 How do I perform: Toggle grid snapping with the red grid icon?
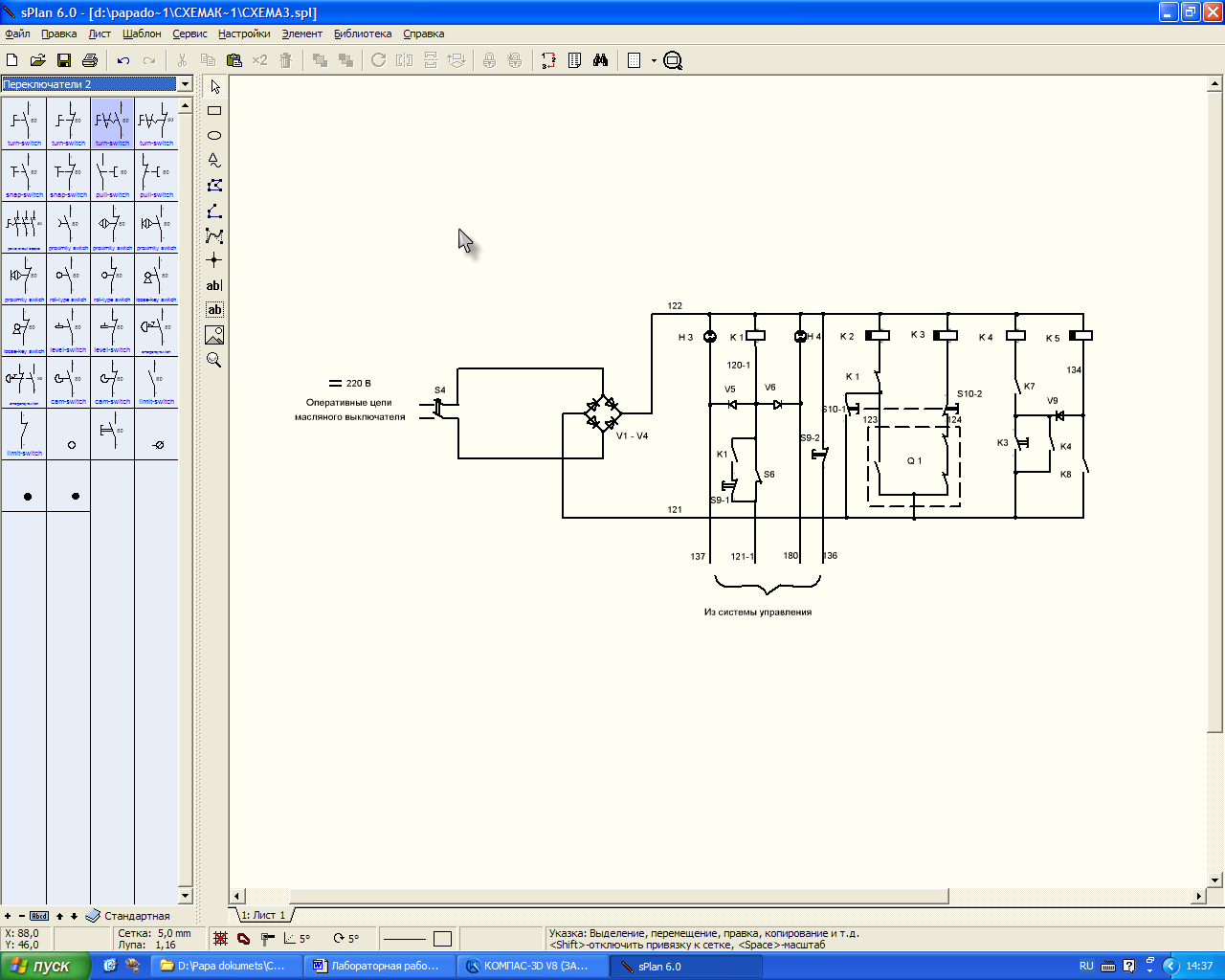pyautogui.click(x=220, y=939)
